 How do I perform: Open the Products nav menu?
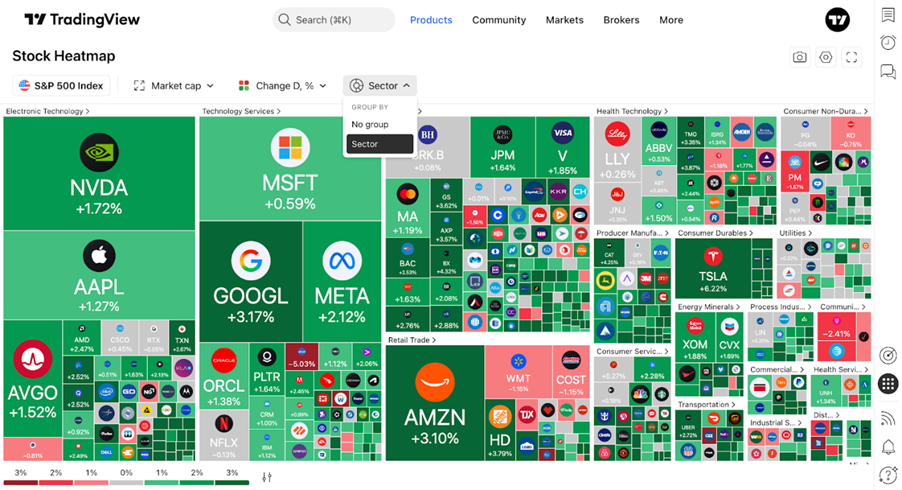pos(431,20)
